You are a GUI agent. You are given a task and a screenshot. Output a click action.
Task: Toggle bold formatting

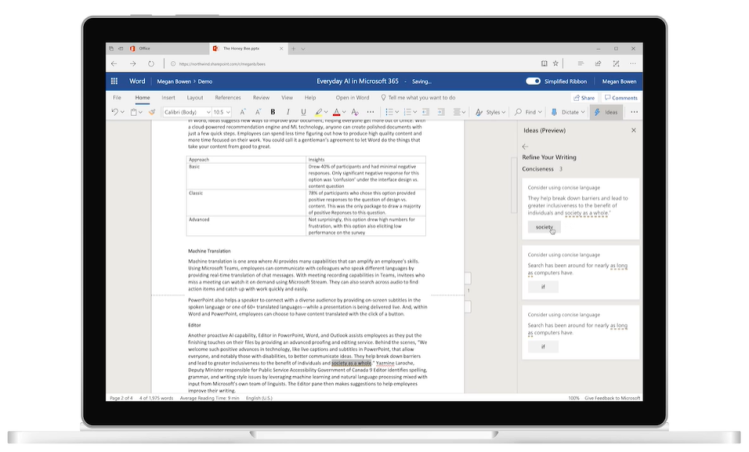pos(273,112)
